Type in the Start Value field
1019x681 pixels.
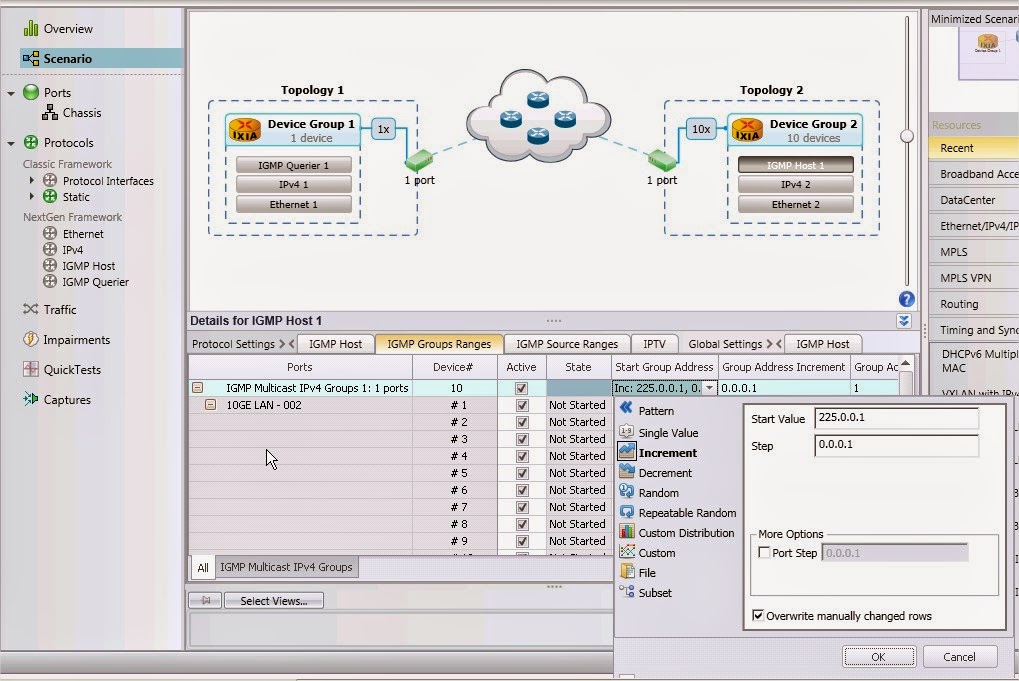(x=895, y=418)
